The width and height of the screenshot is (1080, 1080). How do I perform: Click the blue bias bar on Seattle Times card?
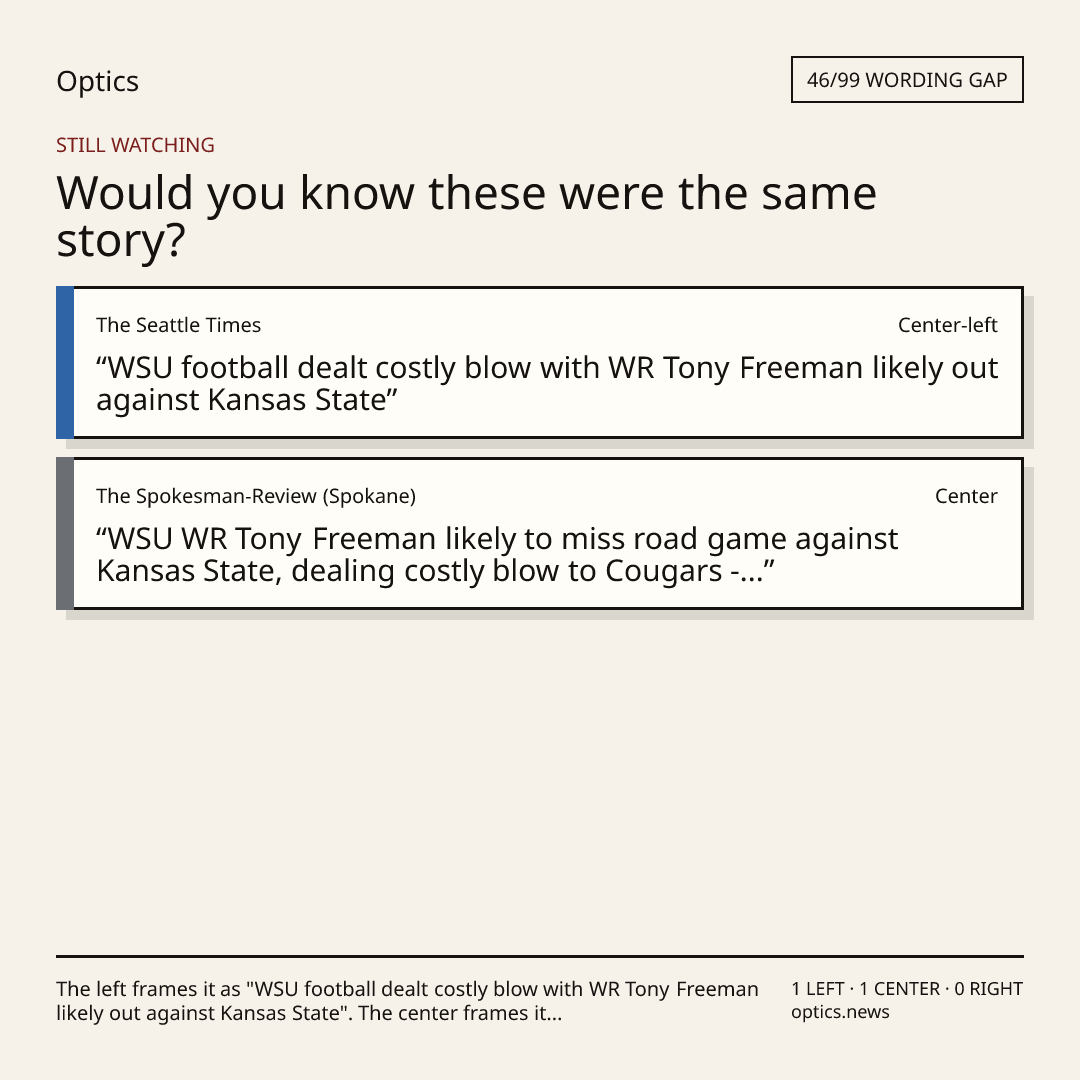(x=65, y=362)
